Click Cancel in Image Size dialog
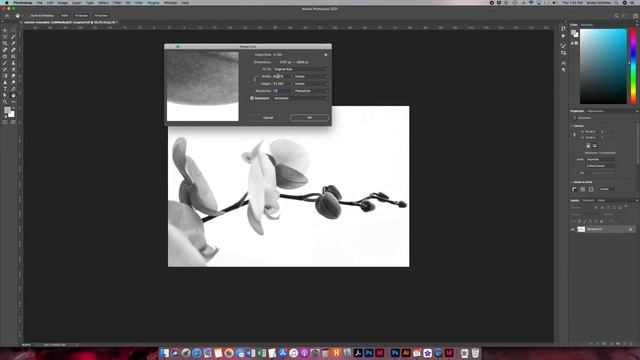640x360 pixels. [268, 118]
